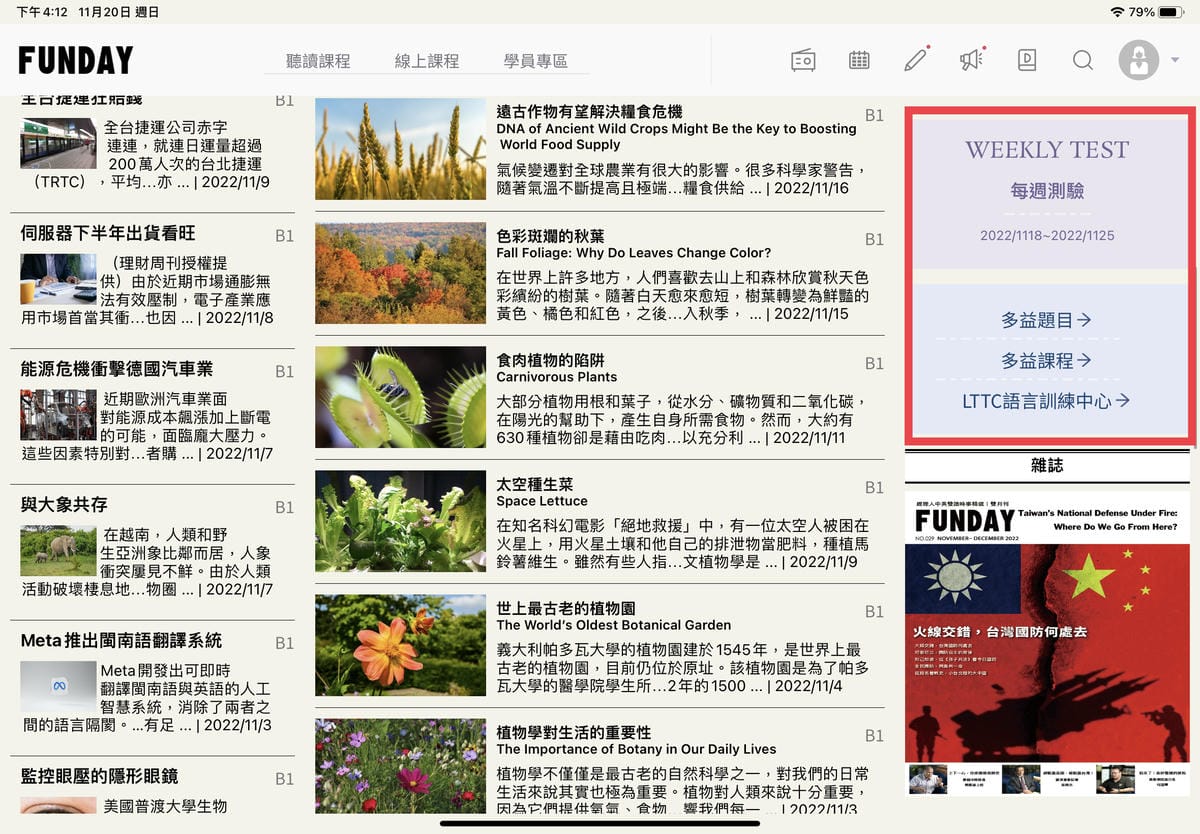
Task: Open the megaphone announcements icon
Action: coord(971,60)
